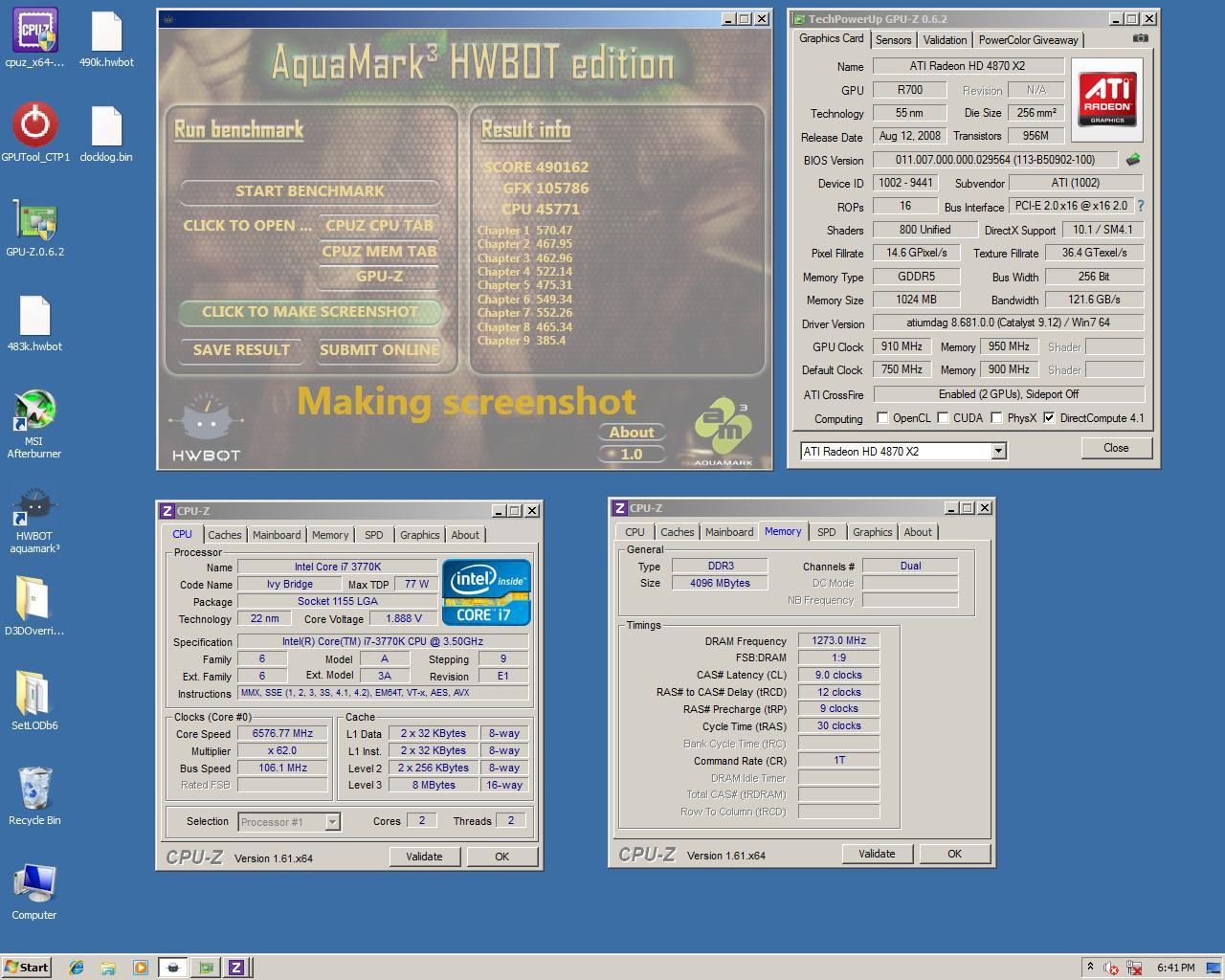Select the clocklog.bin file icon

[106, 132]
